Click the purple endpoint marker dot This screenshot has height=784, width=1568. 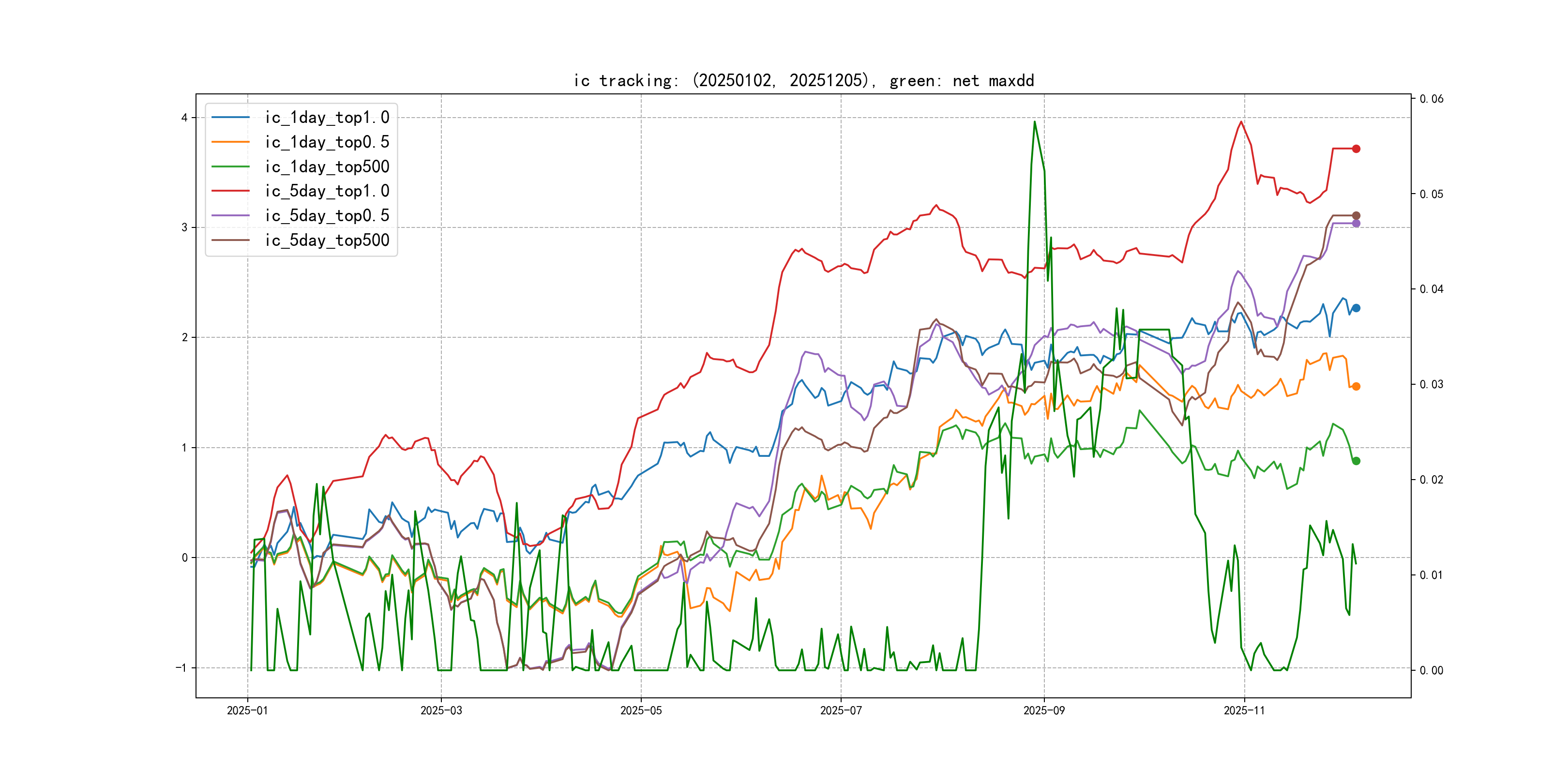click(1356, 224)
